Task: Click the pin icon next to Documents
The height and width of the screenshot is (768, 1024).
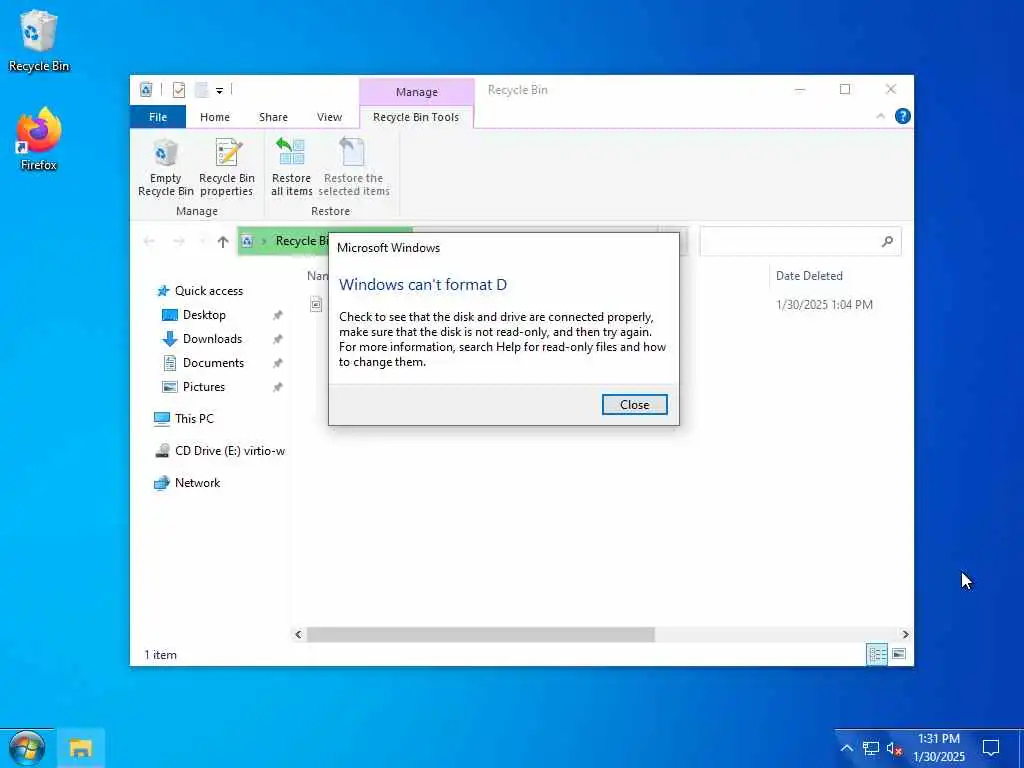Action: coord(278,363)
